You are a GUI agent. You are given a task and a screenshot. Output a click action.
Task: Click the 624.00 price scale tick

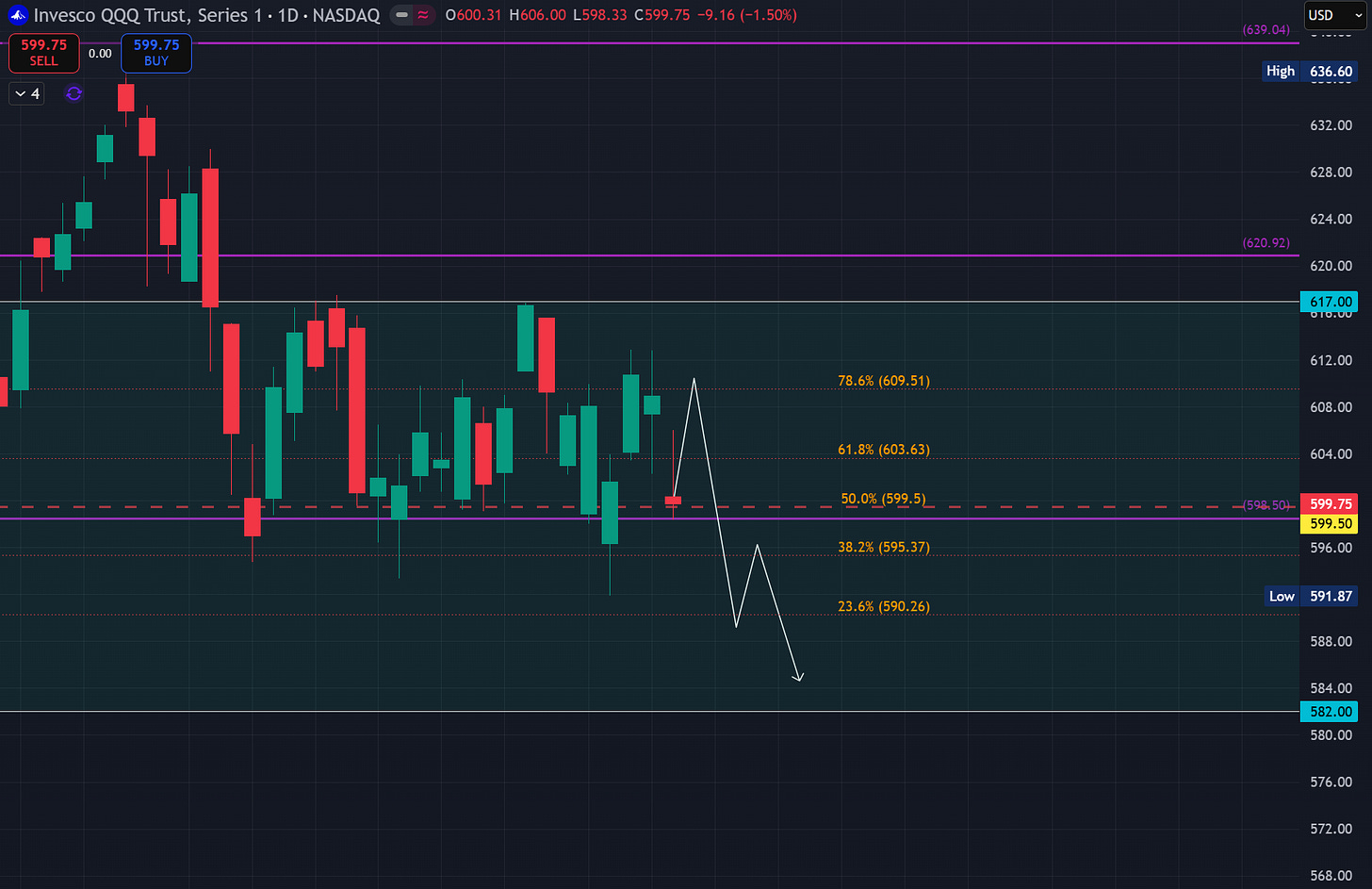1331,219
